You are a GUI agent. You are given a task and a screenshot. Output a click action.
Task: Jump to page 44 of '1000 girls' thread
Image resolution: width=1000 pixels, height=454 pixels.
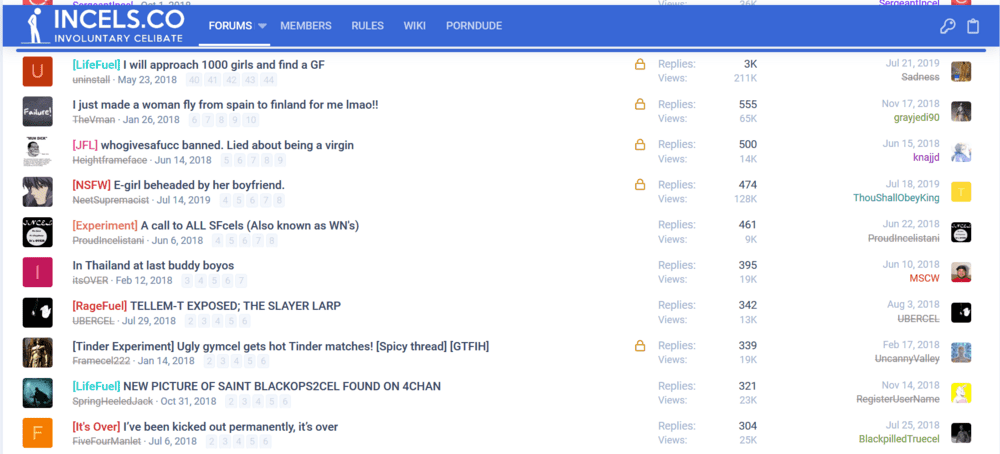268,80
